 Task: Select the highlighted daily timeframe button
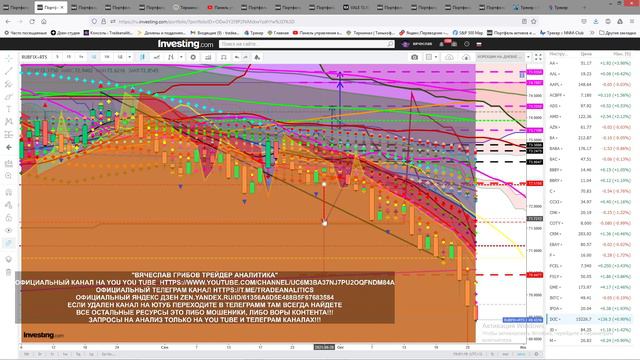tap(94, 57)
